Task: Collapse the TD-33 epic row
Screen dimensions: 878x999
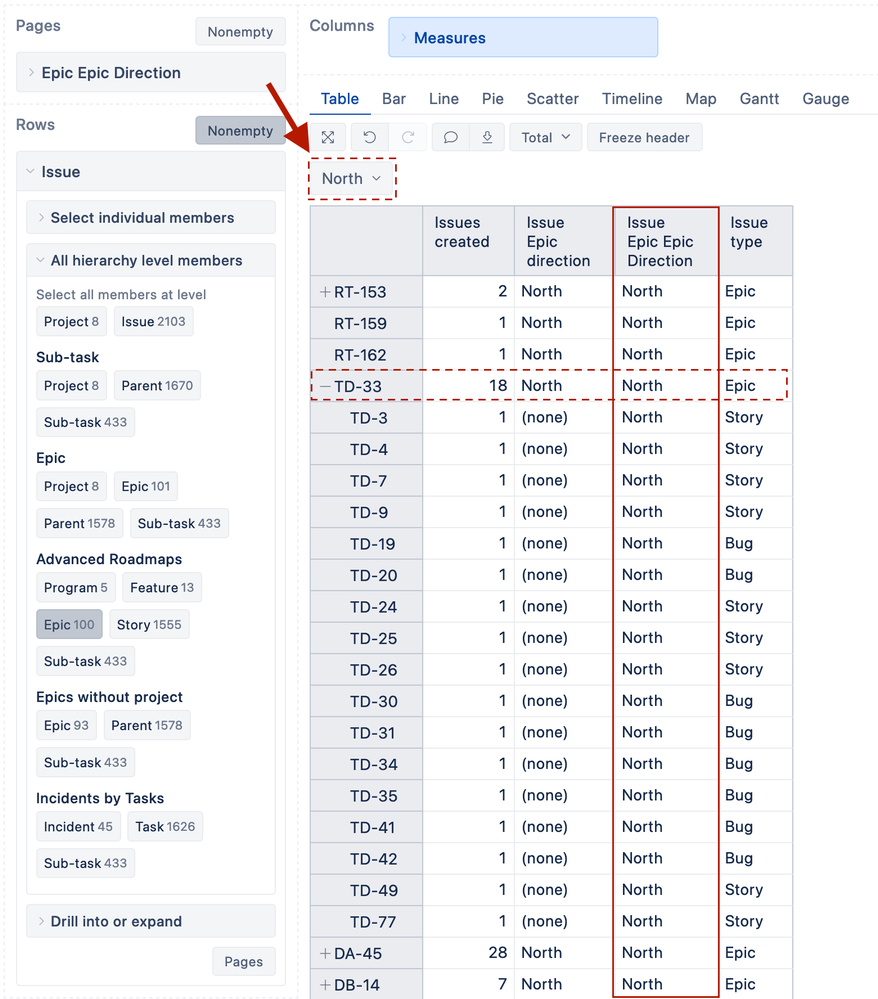Action: [x=324, y=385]
